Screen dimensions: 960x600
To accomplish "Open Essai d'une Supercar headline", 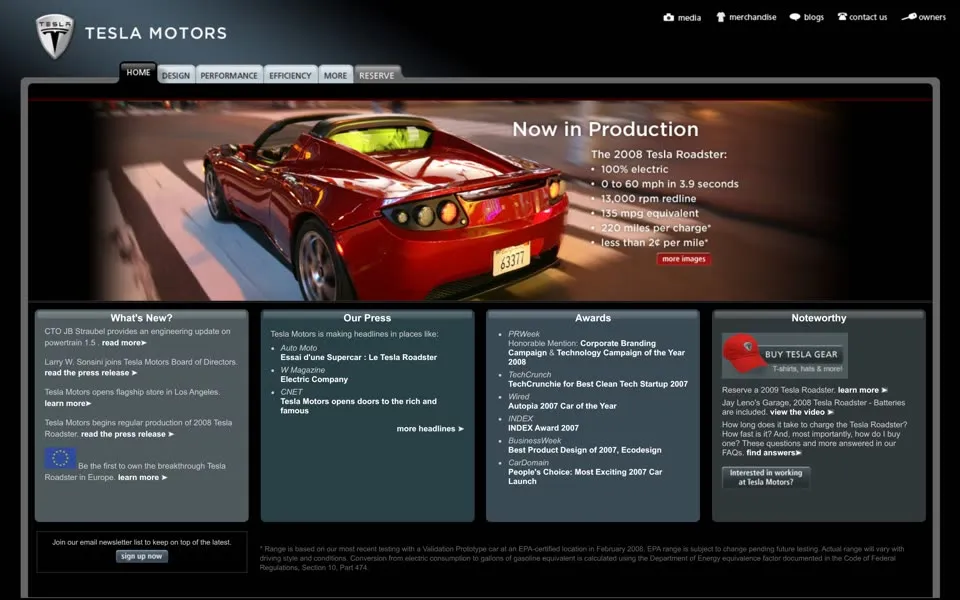I will 359,358.
